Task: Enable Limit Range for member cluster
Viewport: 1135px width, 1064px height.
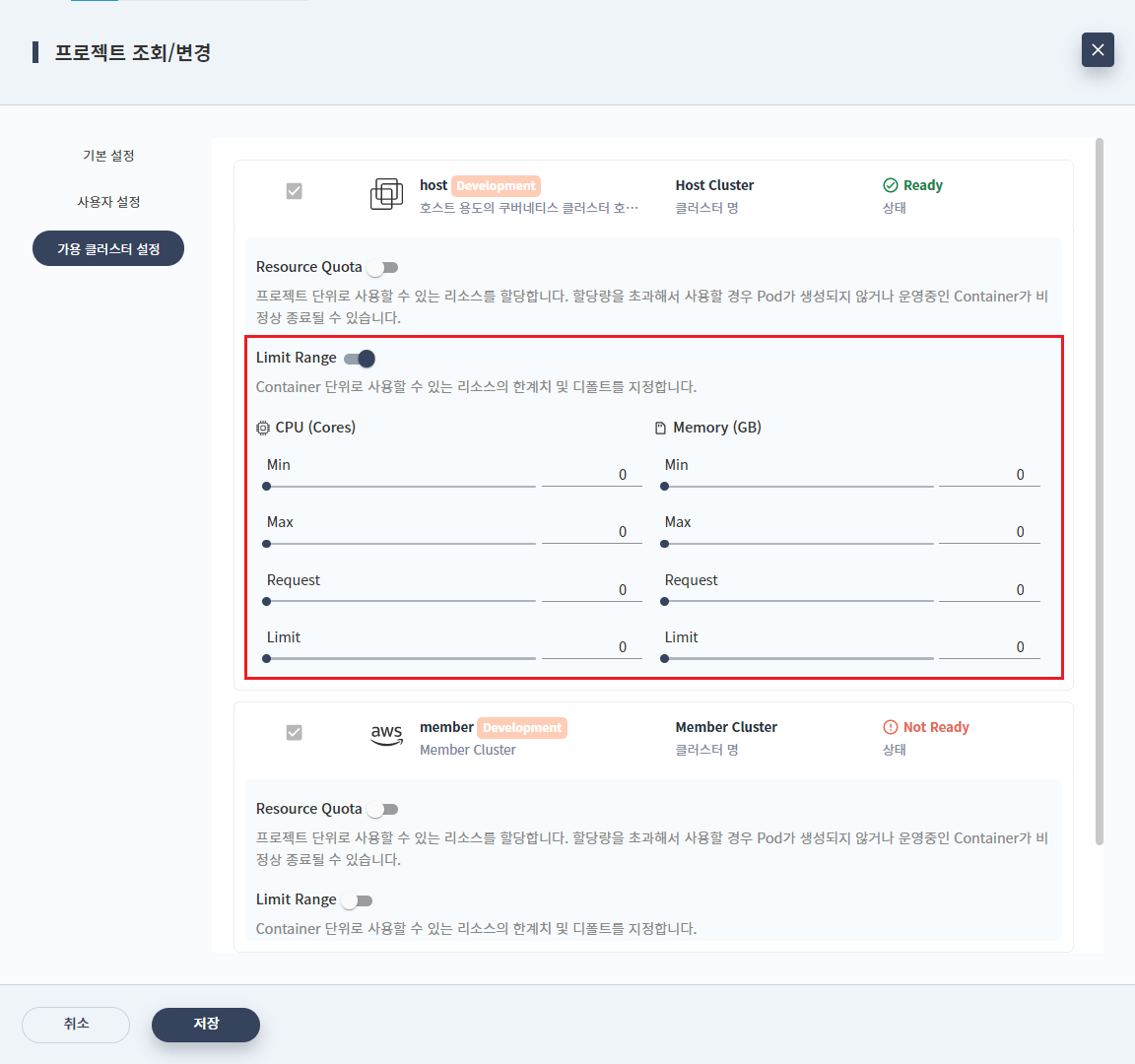Action: click(x=358, y=900)
